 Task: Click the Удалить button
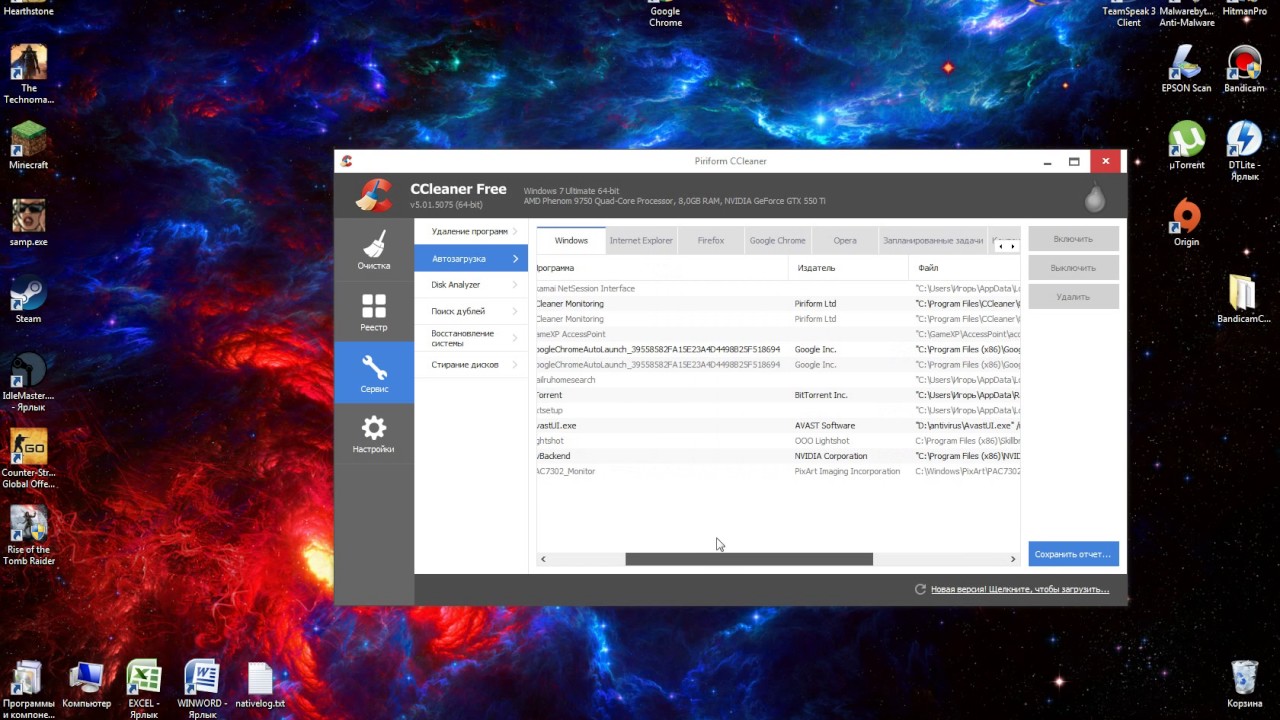pos(1073,296)
